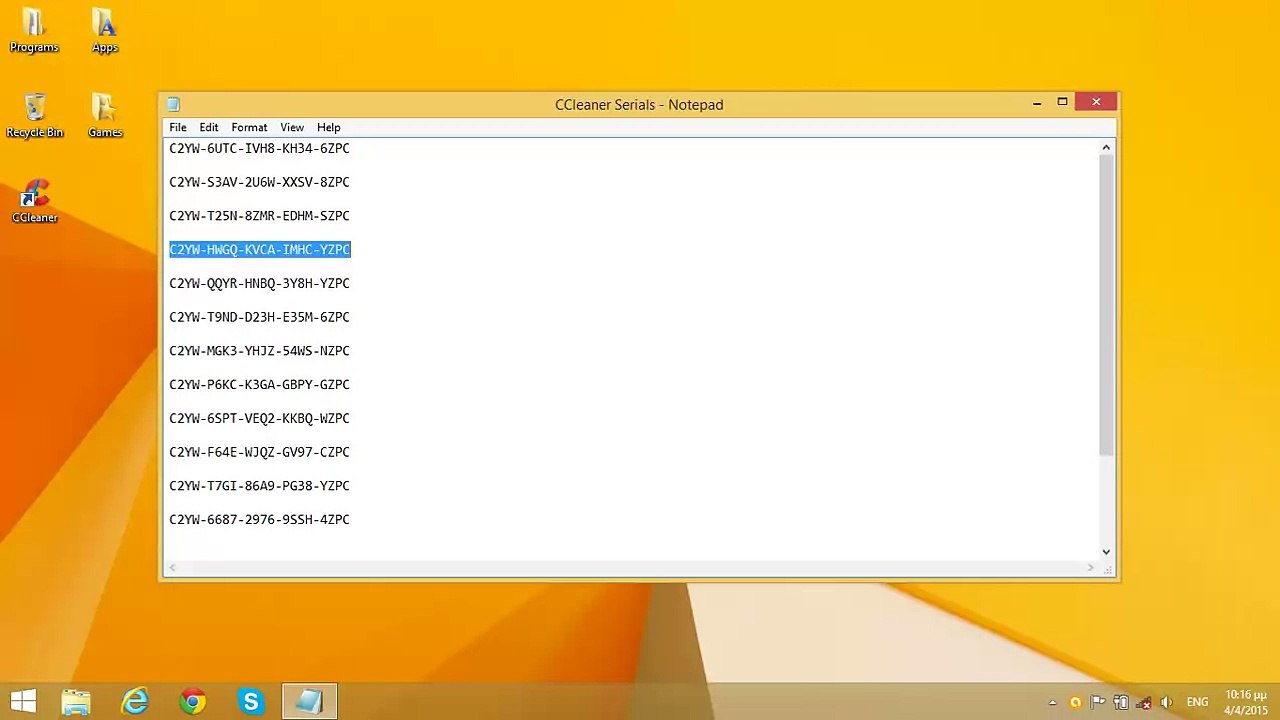The image size is (1280, 720).
Task: Click serial C2YW-6UTC-IVH8-KH34-6ZPC
Action: point(259,148)
